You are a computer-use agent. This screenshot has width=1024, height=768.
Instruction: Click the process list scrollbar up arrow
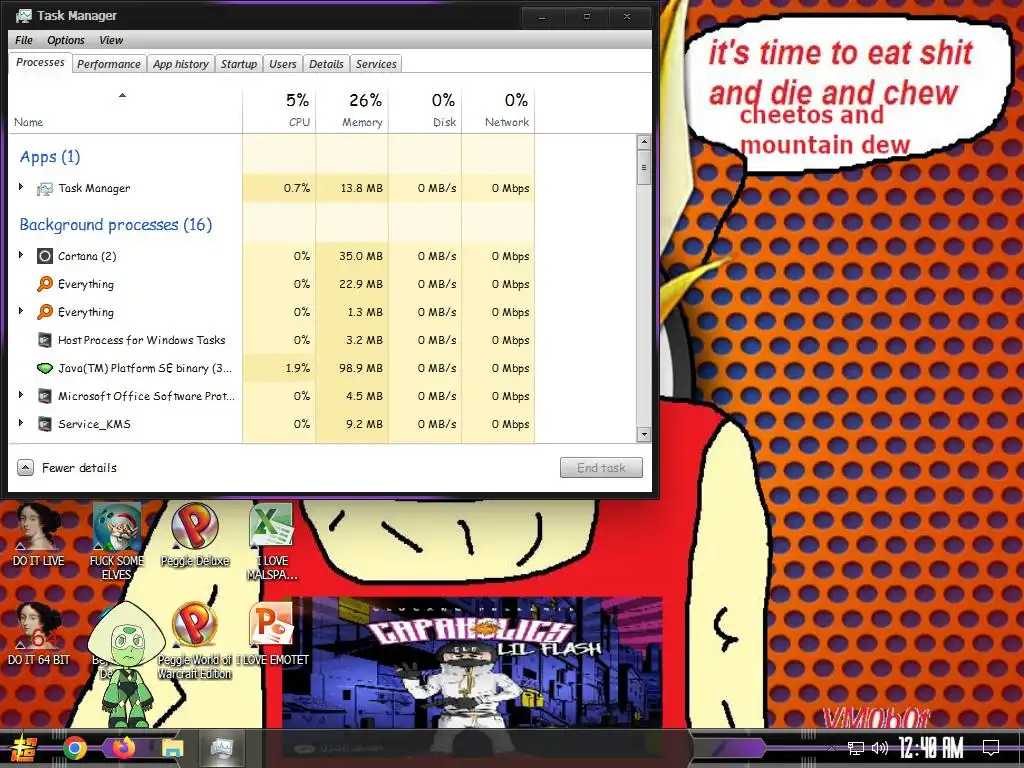click(x=644, y=142)
